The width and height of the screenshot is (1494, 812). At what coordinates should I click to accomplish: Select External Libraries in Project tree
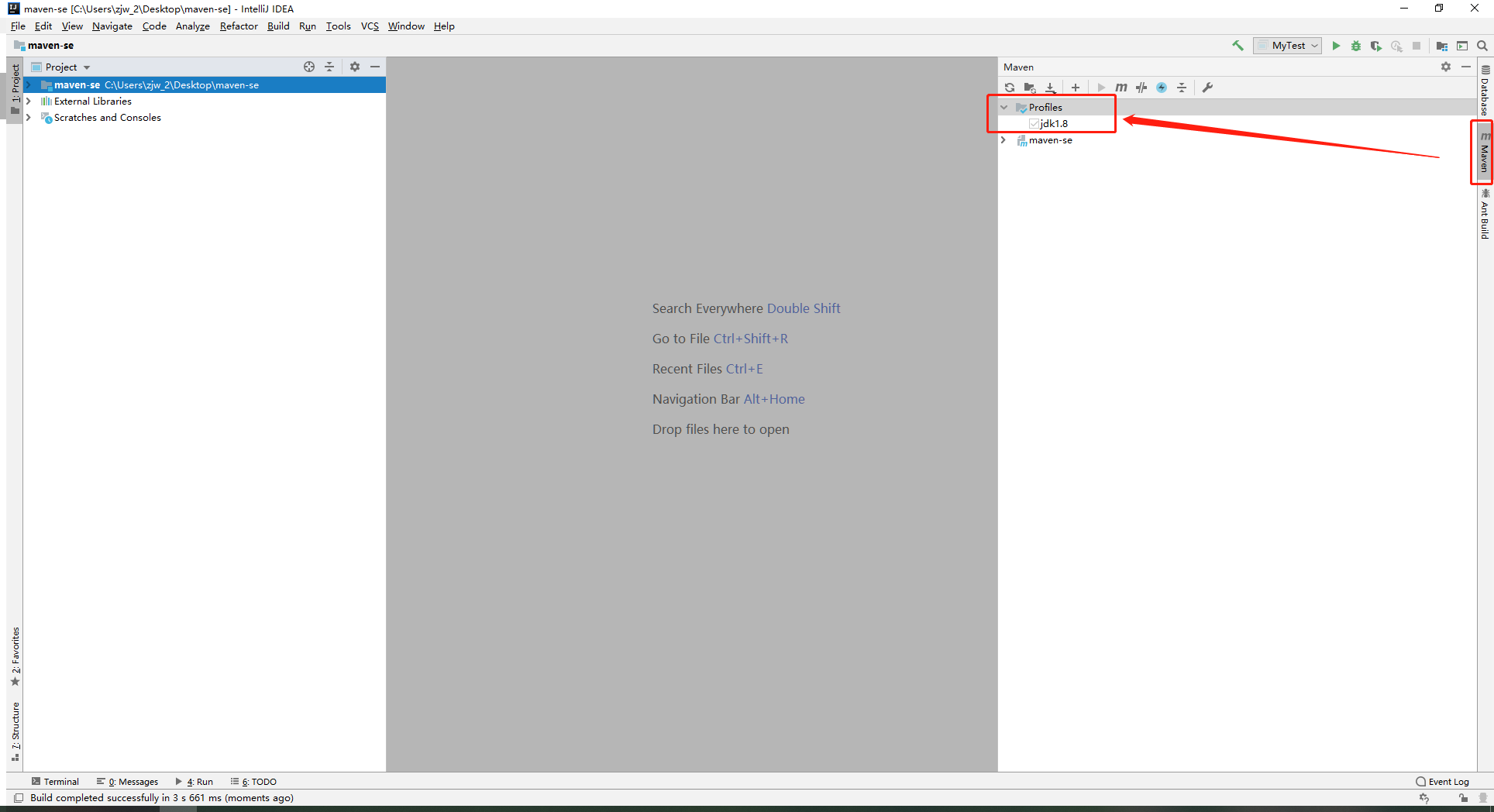[92, 101]
